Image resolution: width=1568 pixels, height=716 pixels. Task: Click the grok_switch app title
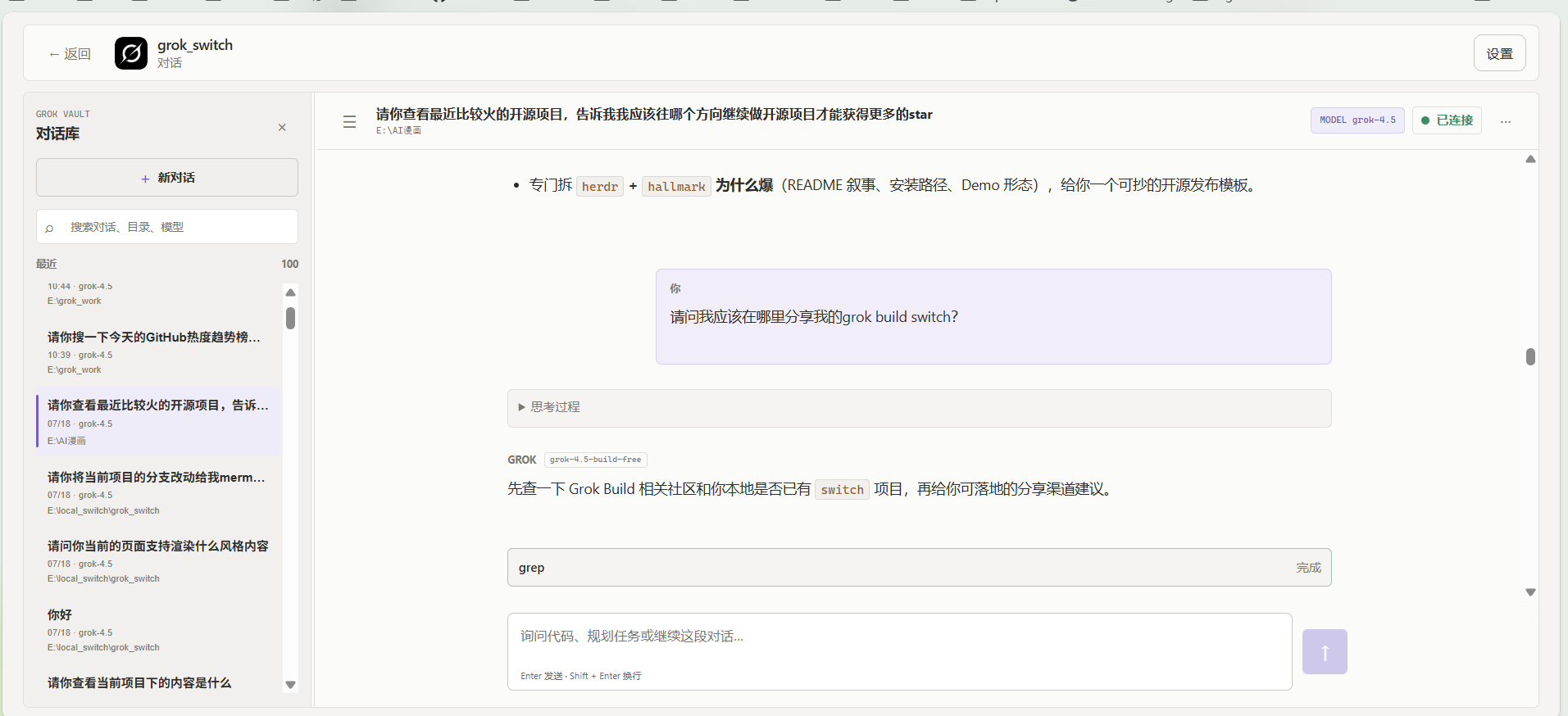[x=195, y=45]
